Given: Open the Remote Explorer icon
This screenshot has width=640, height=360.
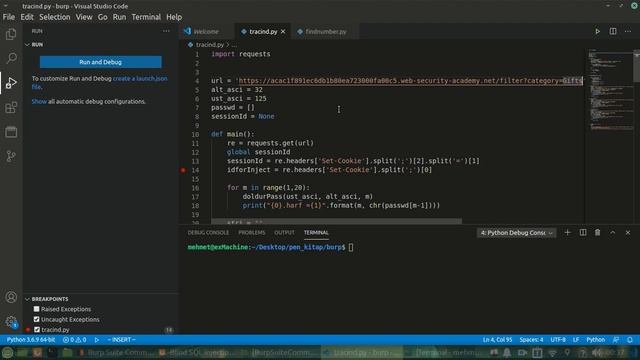Looking at the screenshot, I should 11,132.
